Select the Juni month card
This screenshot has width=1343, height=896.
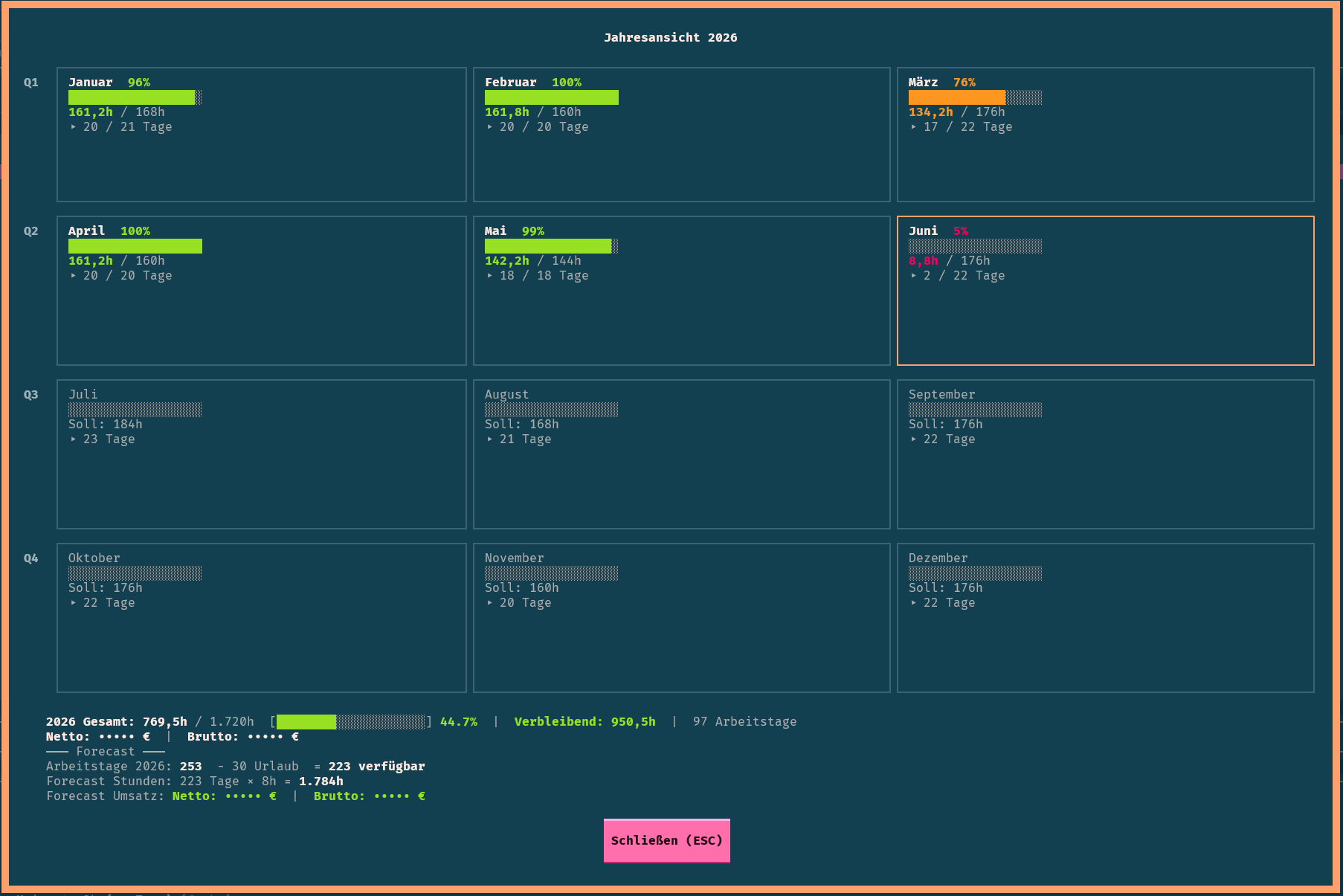(x=1105, y=291)
